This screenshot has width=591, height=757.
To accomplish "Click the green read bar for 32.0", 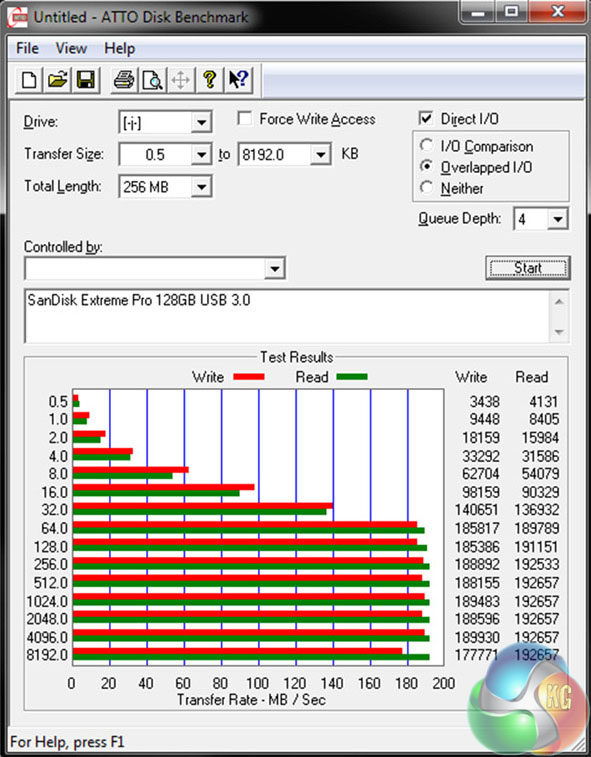I will point(199,512).
